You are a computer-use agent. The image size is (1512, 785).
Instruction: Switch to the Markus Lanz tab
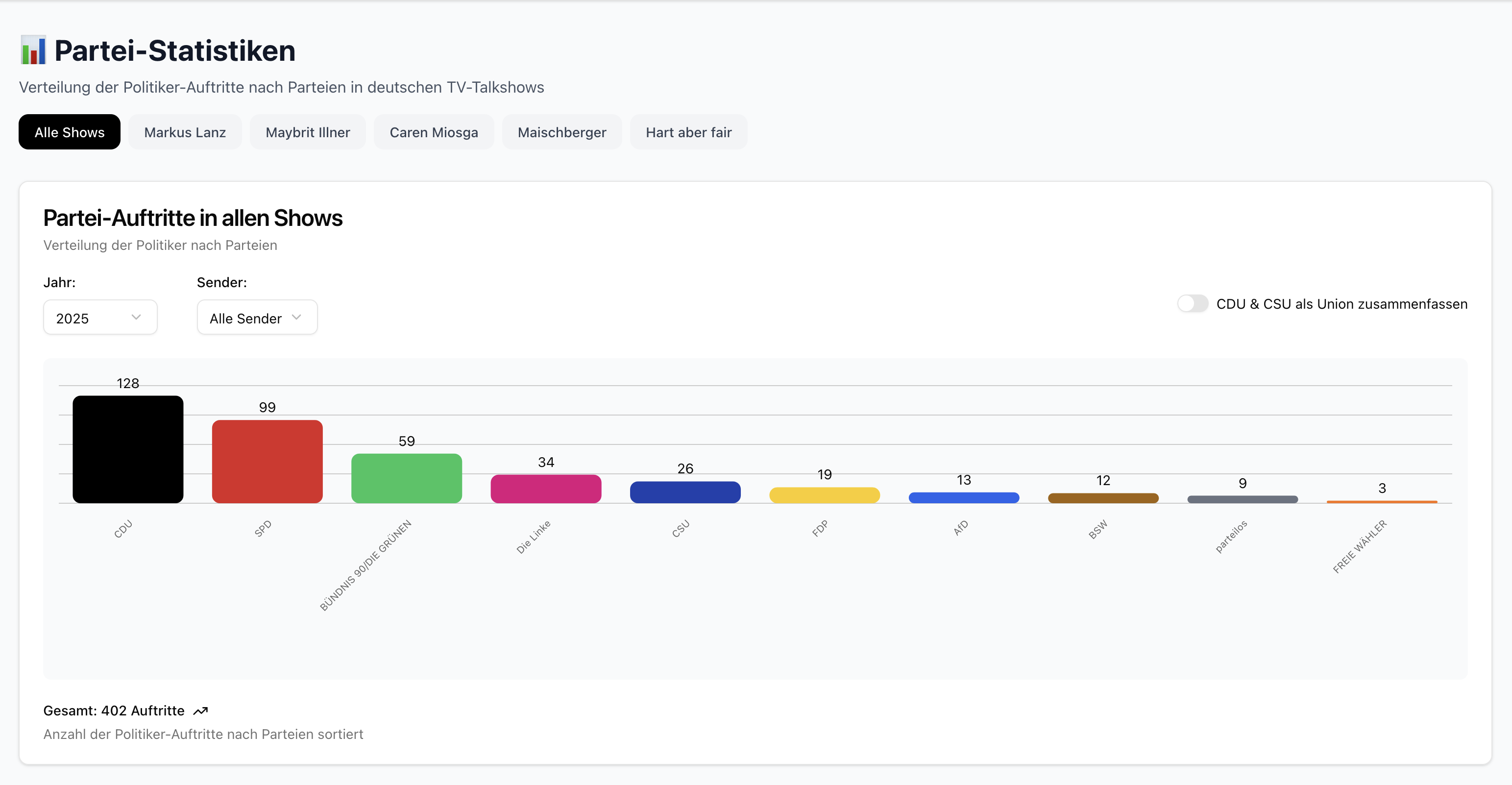[x=185, y=132]
